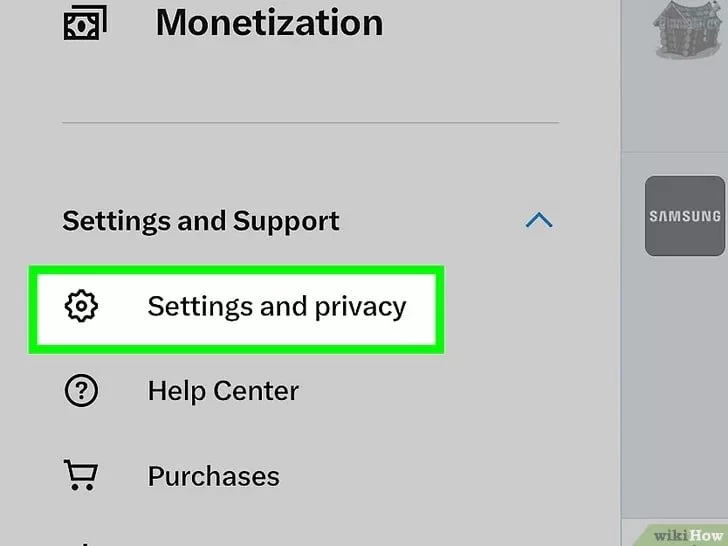Click the Settings and Support section header
The image size is (728, 546).
click(x=201, y=220)
